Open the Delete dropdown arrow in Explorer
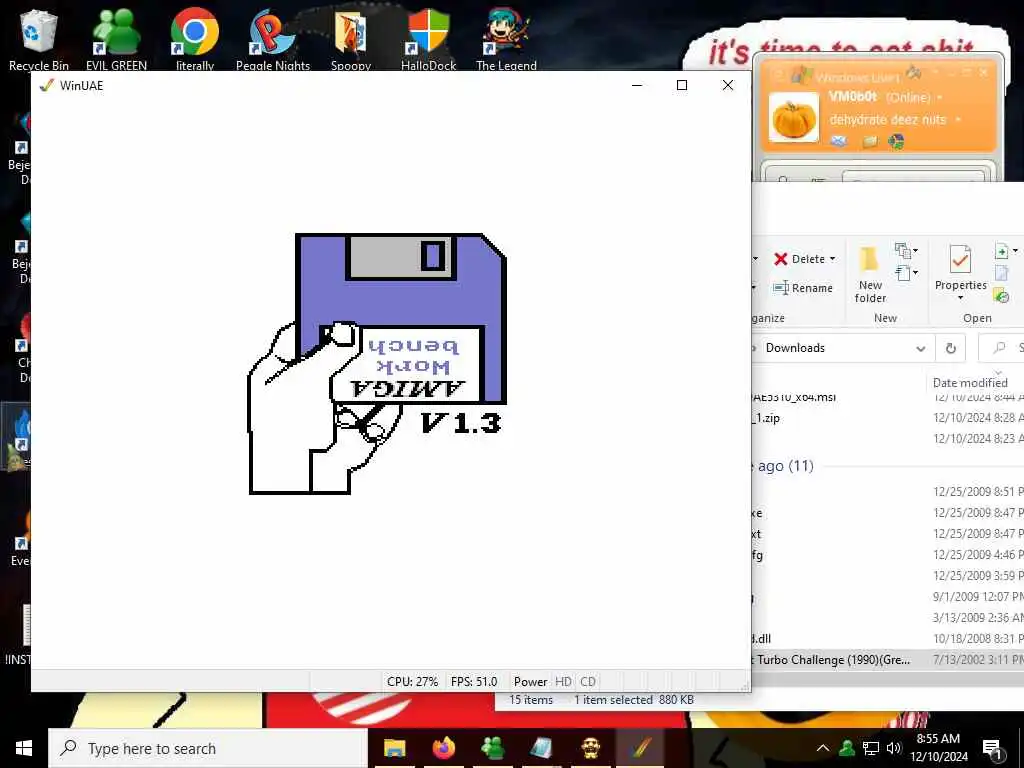Image resolution: width=1024 pixels, height=768 pixels. pyautogui.click(x=833, y=259)
